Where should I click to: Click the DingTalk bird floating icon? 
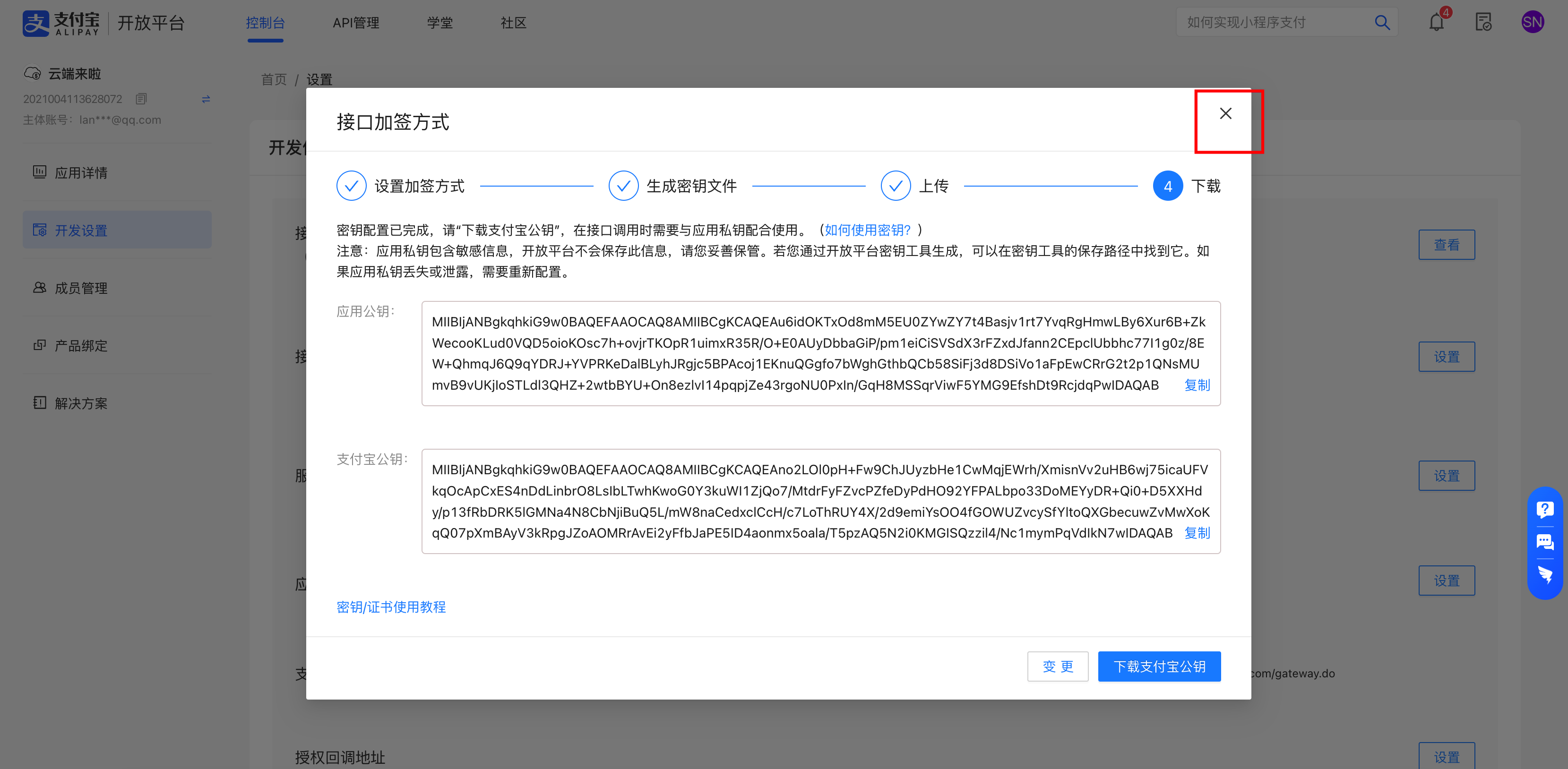click(1545, 574)
